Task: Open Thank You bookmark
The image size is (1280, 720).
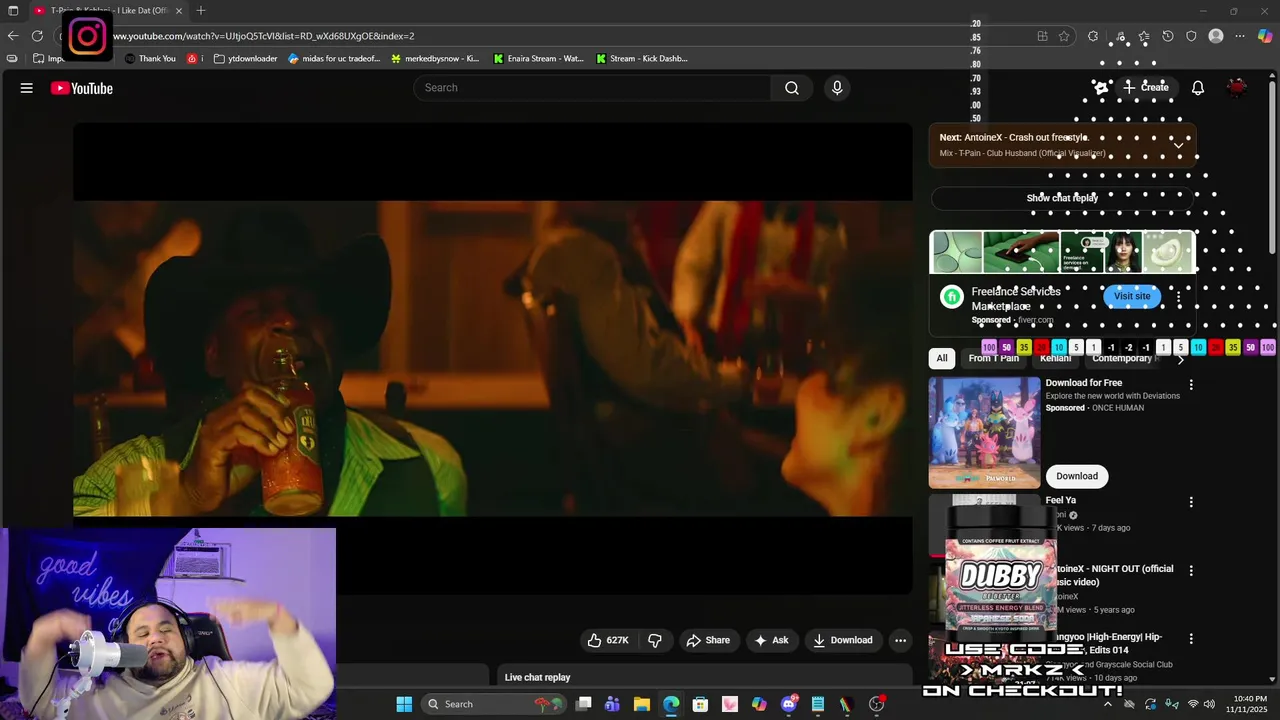Action: (x=149, y=59)
